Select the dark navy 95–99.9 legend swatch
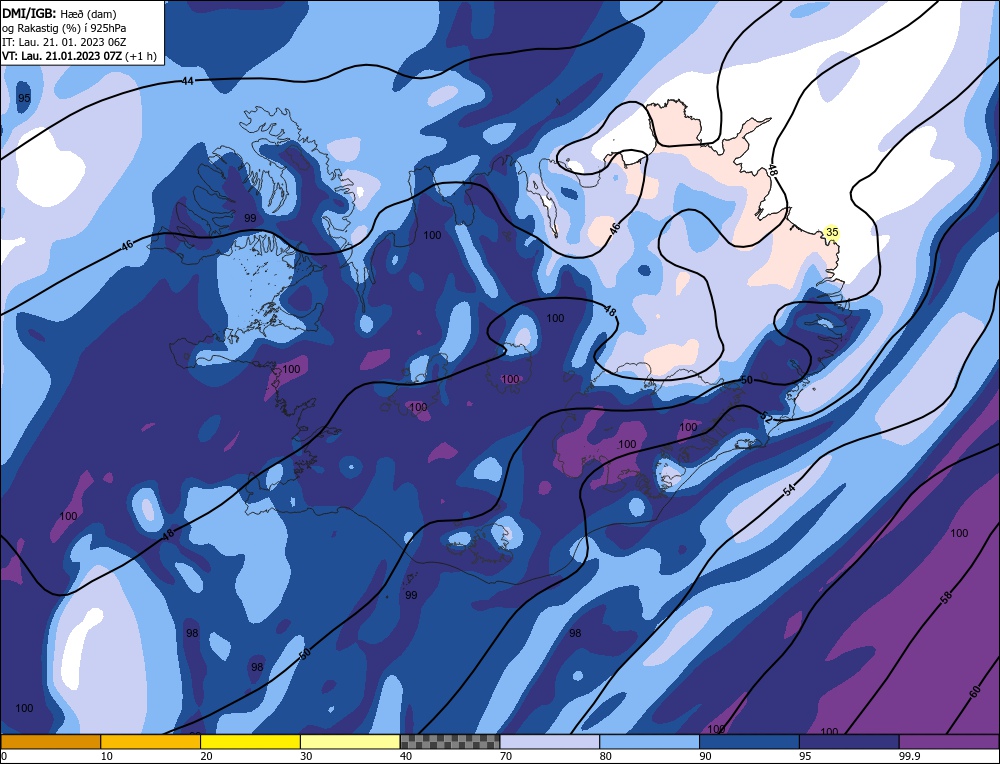Screen dimensions: 1000x764 (849, 741)
